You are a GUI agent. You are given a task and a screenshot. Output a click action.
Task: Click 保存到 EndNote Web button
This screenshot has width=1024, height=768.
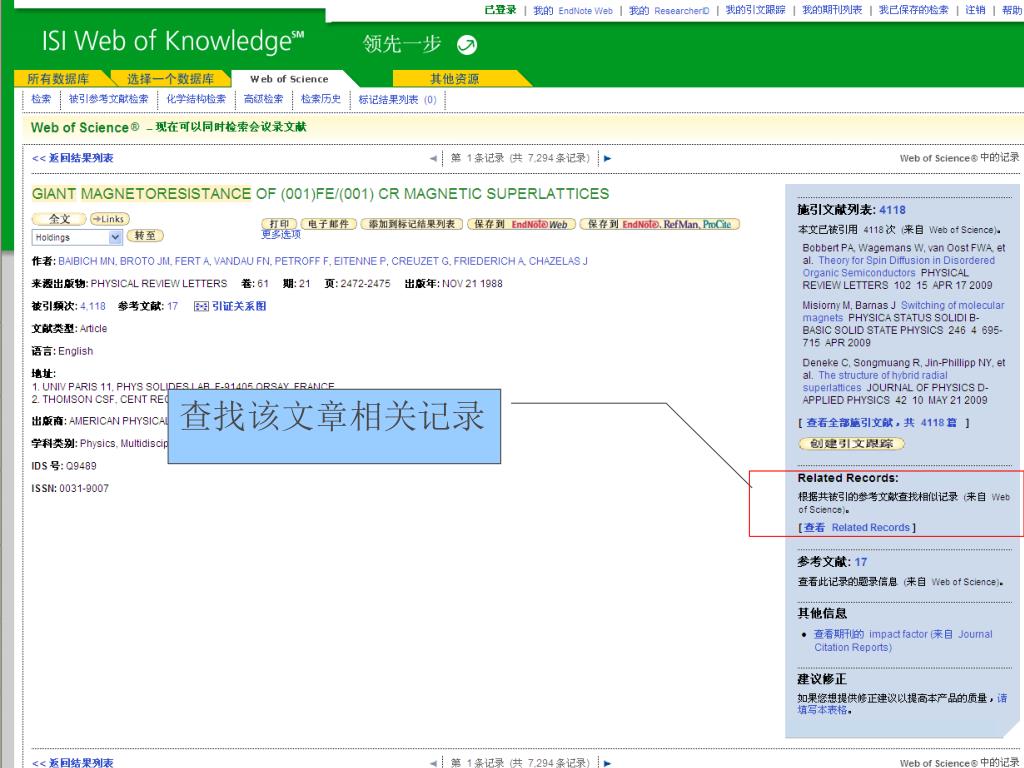pyautogui.click(x=521, y=224)
